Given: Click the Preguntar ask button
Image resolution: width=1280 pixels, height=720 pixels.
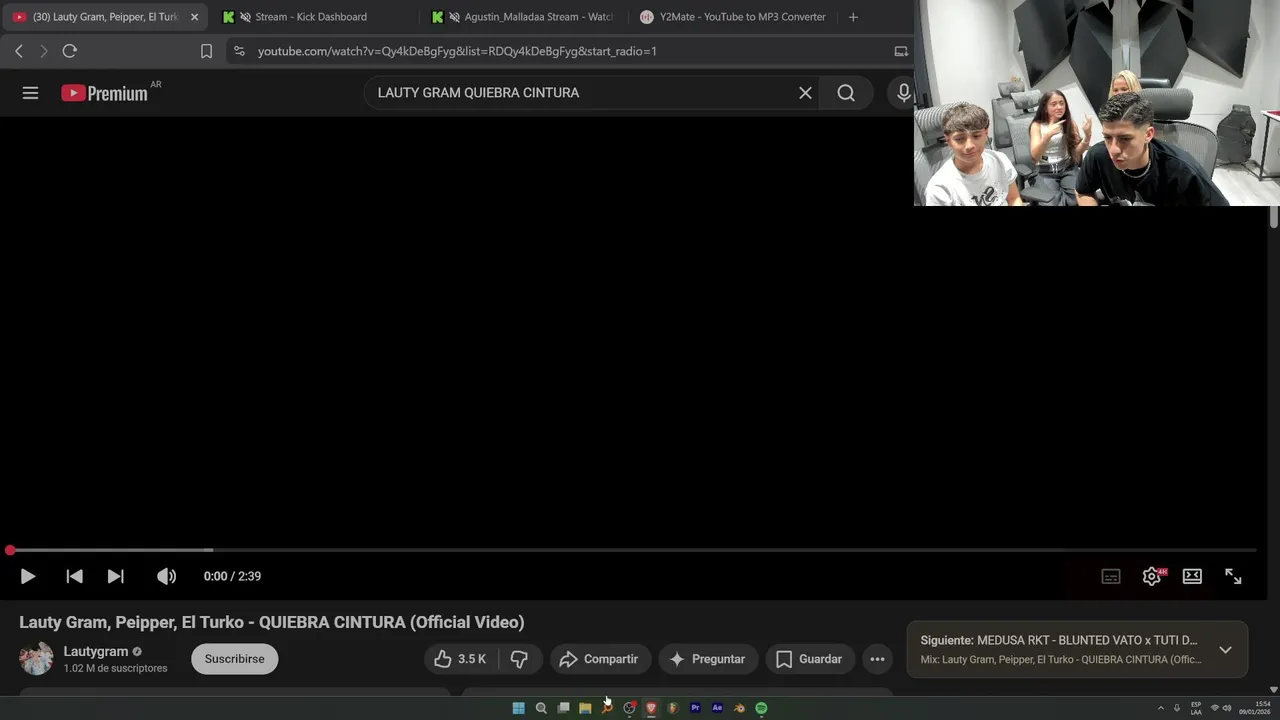Looking at the screenshot, I should click(x=707, y=659).
